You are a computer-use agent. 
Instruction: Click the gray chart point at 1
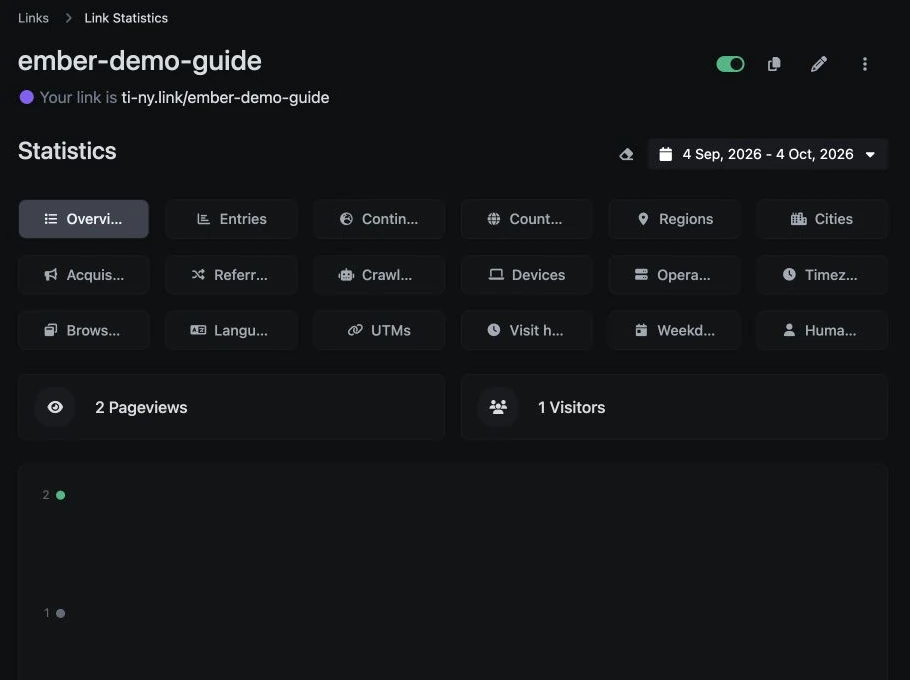60,613
